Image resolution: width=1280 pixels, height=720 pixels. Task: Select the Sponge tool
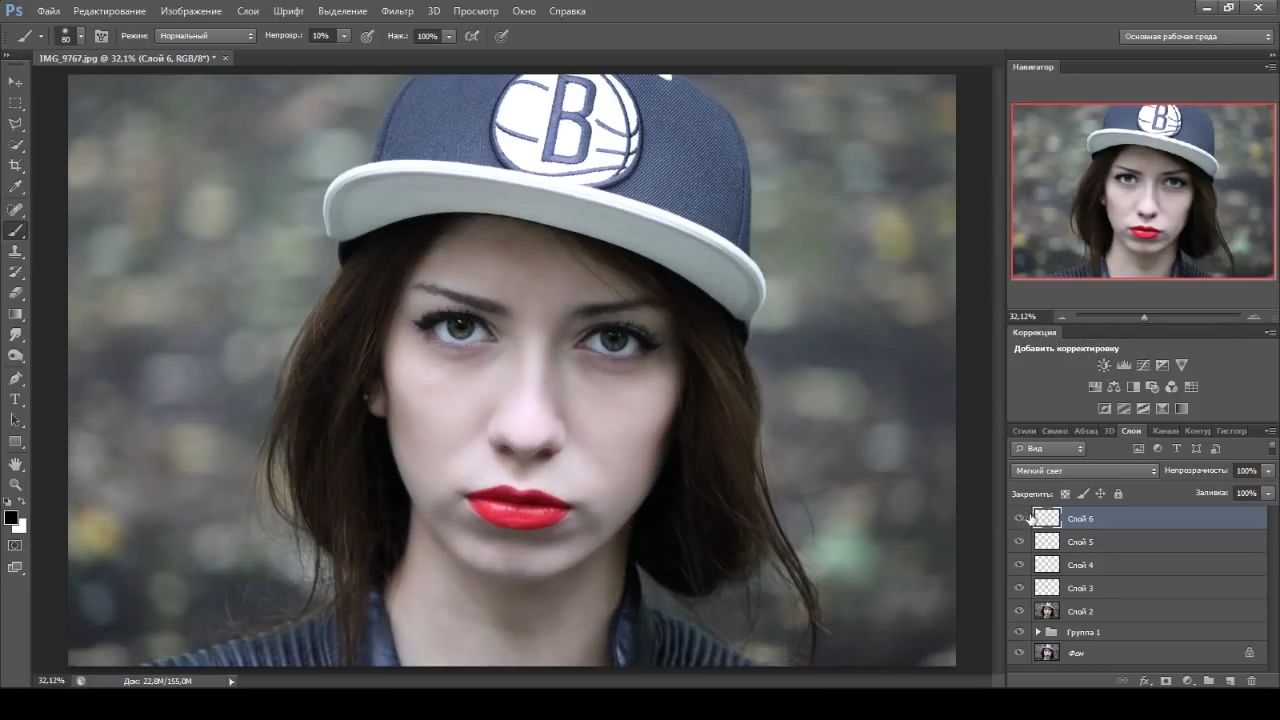pos(16,356)
